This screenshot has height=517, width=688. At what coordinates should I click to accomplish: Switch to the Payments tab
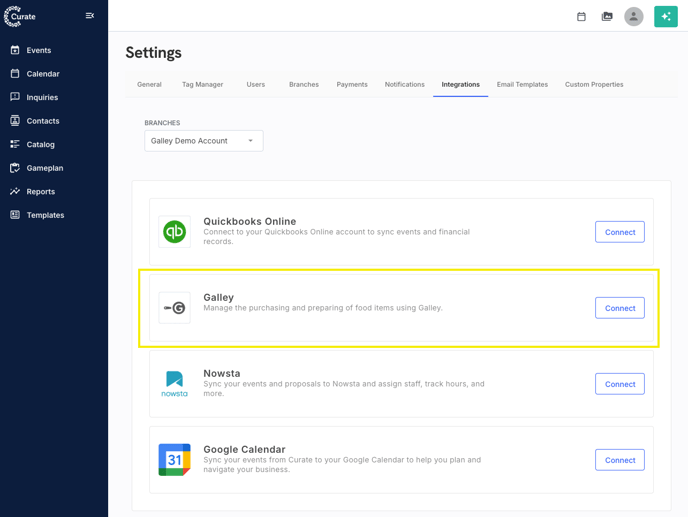(x=352, y=84)
